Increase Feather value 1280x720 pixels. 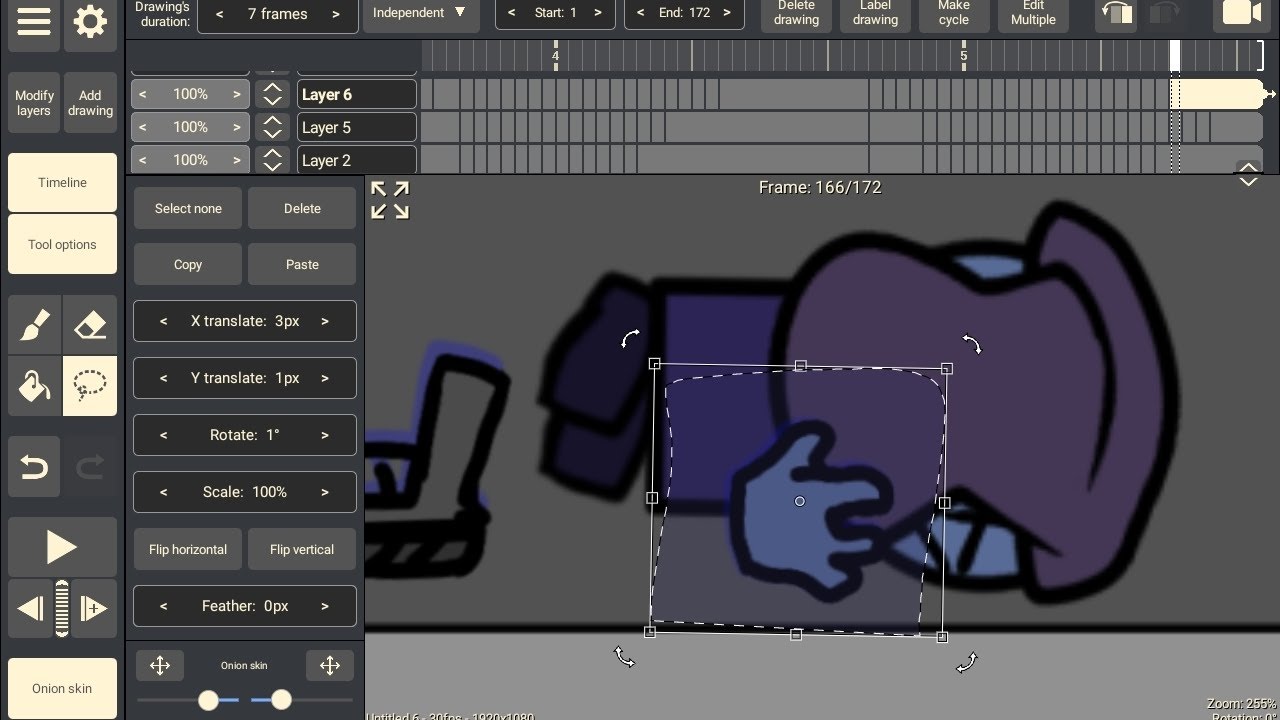(325, 606)
